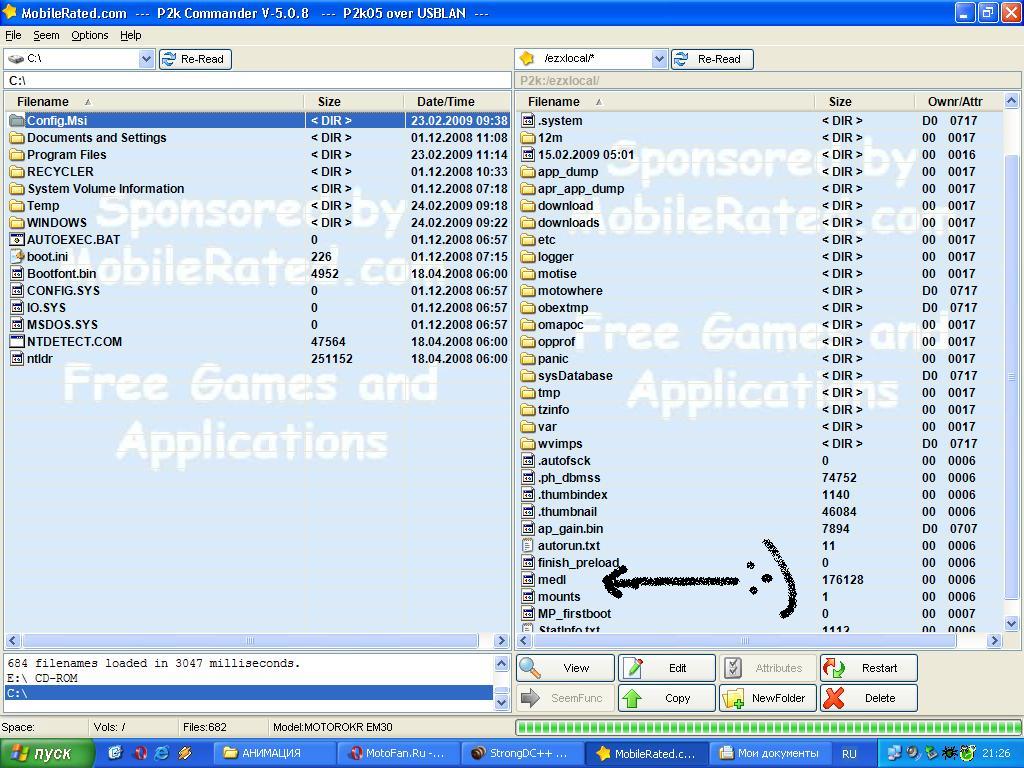Select the WINDOWS folder icon
Image resolution: width=1024 pixels, height=768 pixels.
17,223
